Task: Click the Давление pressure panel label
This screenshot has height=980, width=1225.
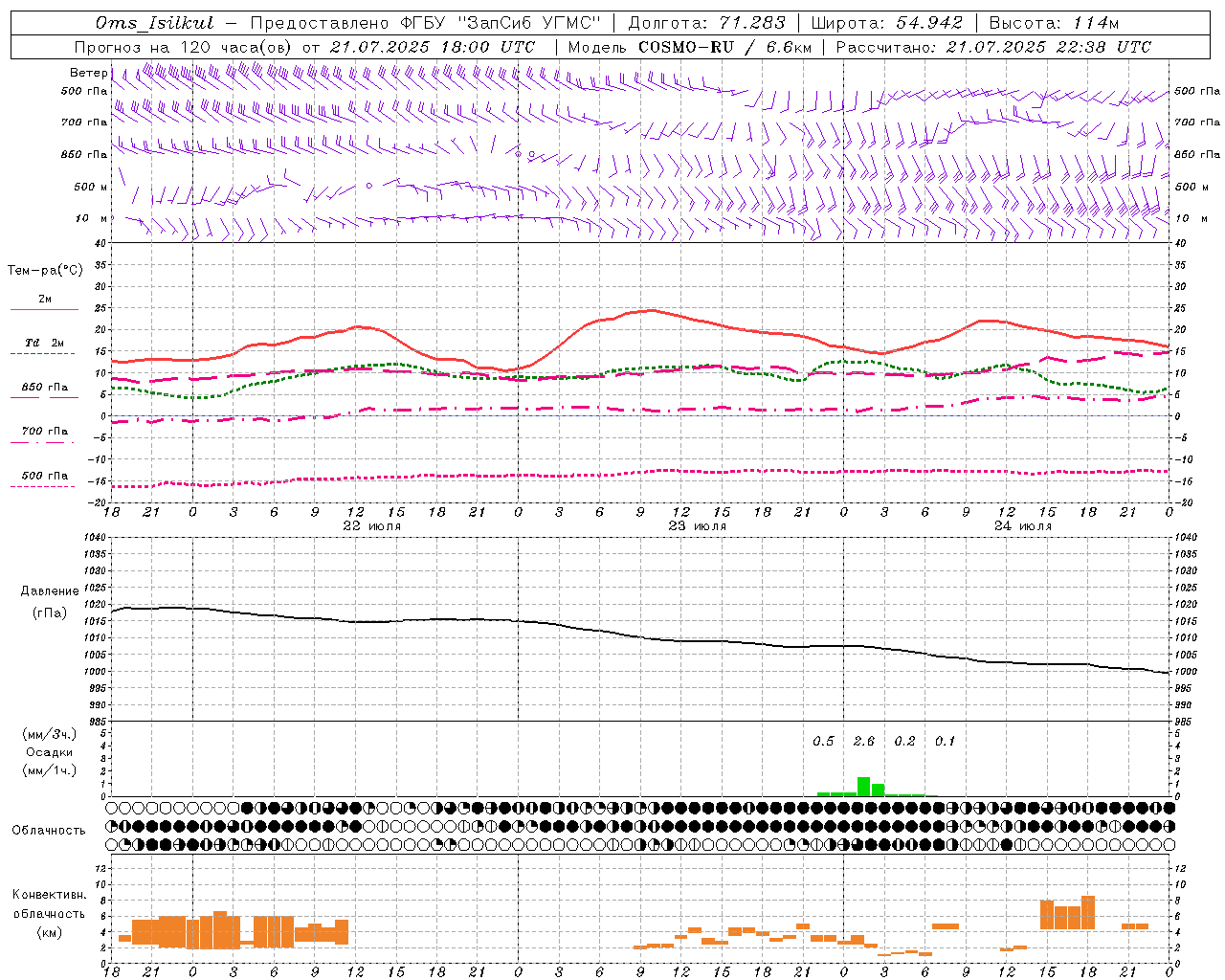Action: pos(50,590)
